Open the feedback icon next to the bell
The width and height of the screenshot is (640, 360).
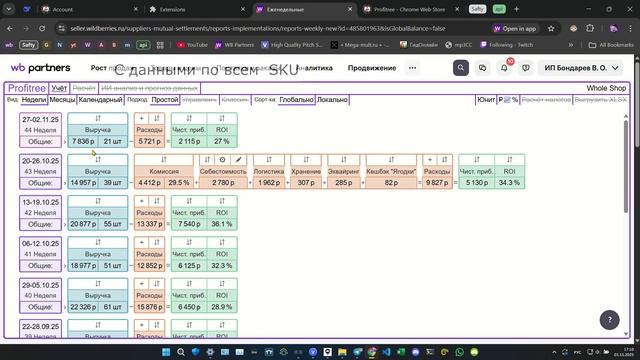click(526, 68)
